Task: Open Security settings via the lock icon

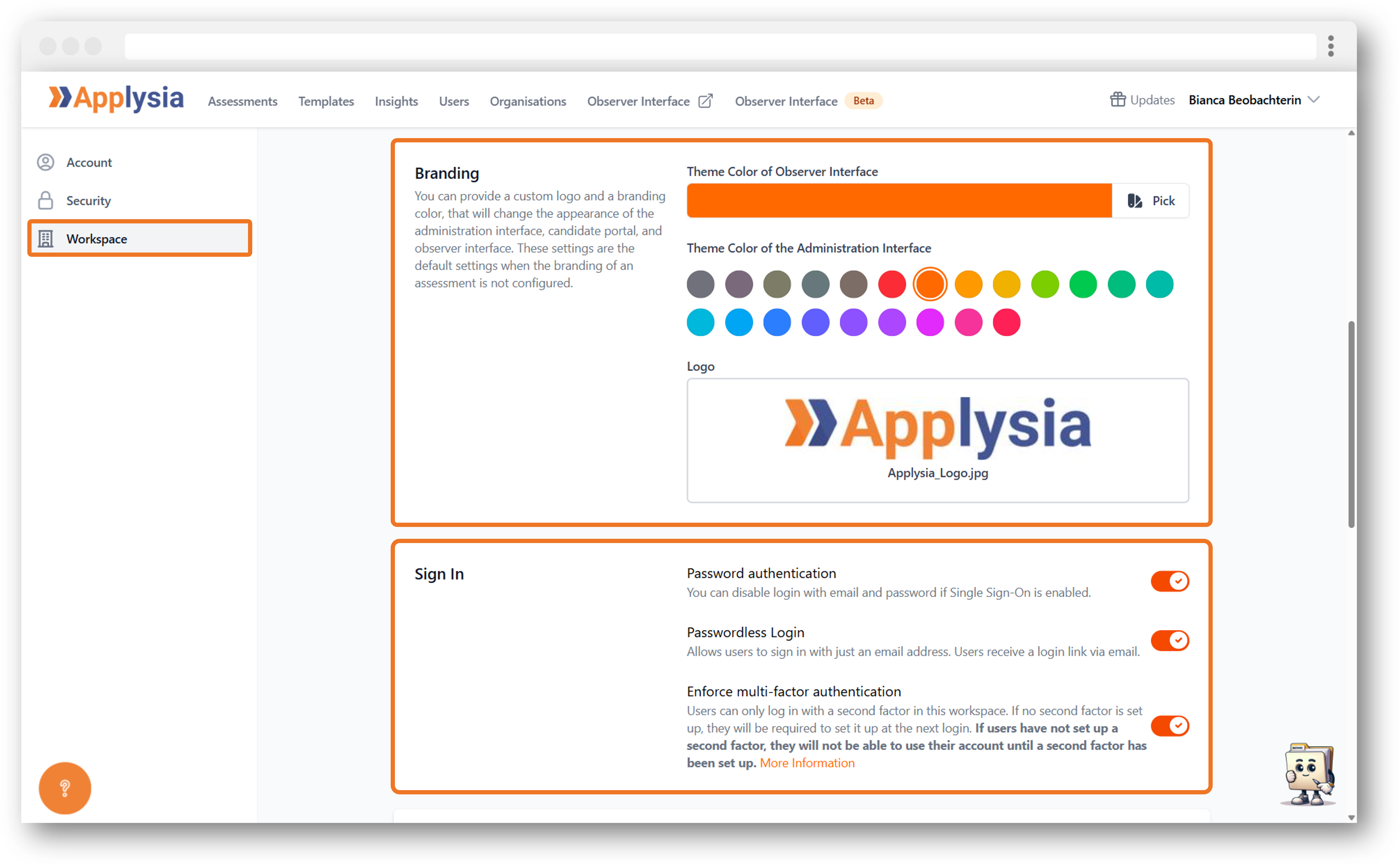Action: (x=46, y=200)
